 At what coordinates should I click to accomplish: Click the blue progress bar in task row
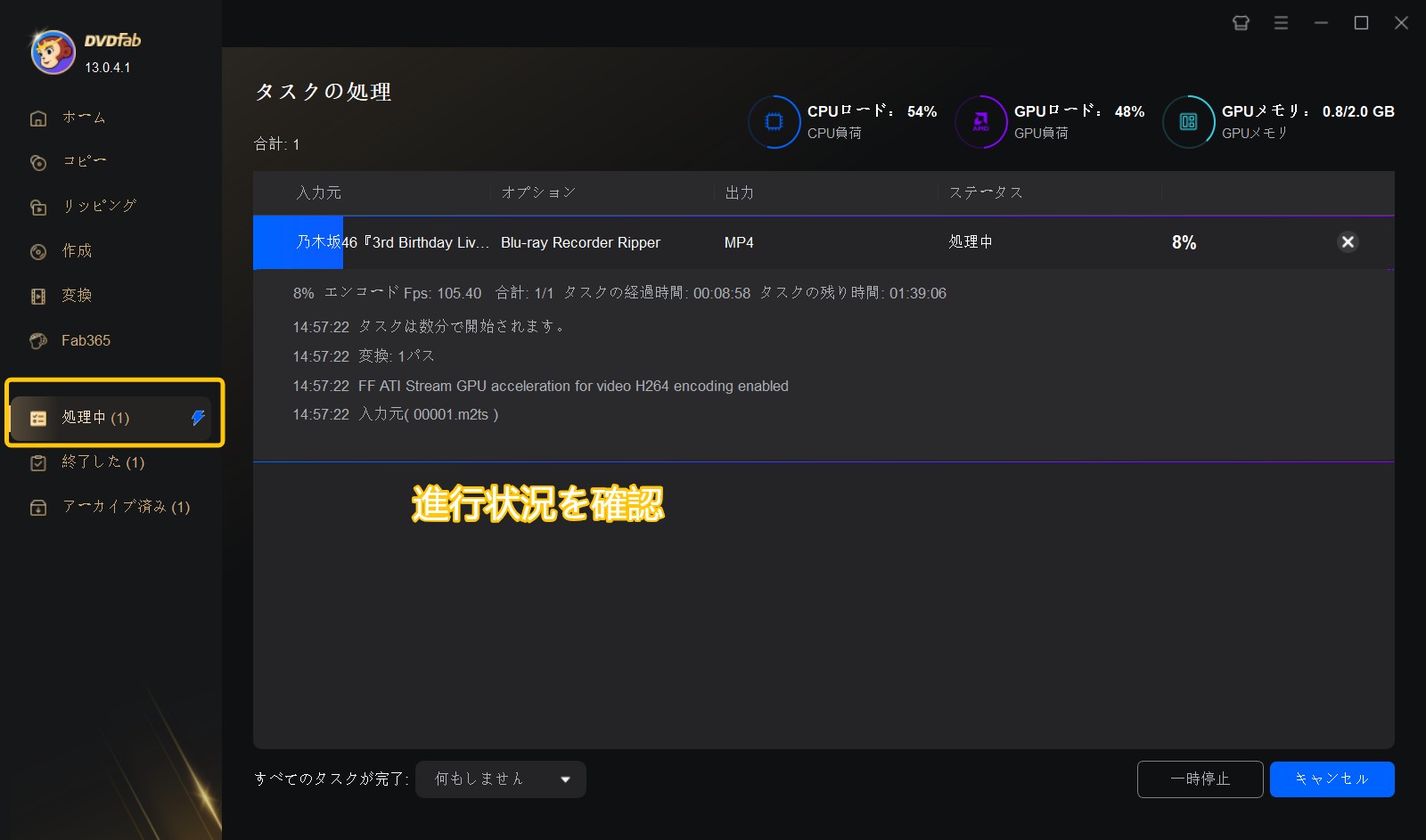pyautogui.click(x=298, y=242)
